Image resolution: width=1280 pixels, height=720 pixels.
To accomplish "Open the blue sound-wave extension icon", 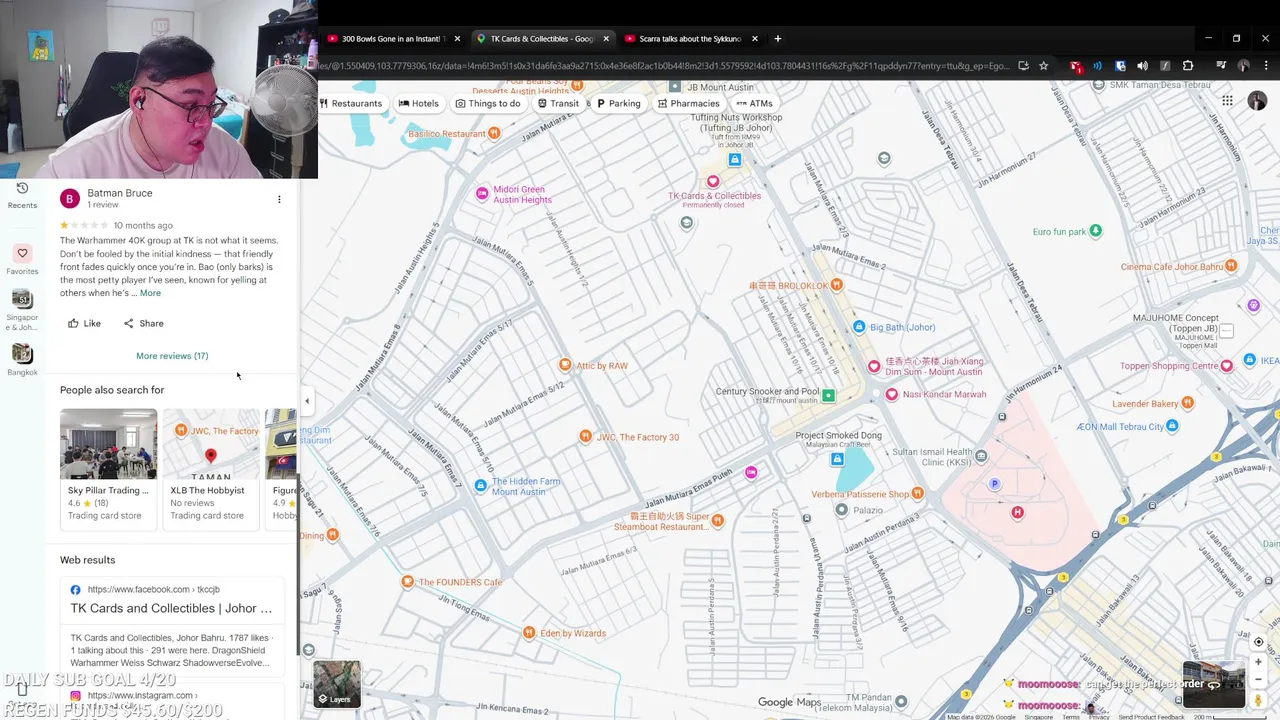I will point(1098,66).
